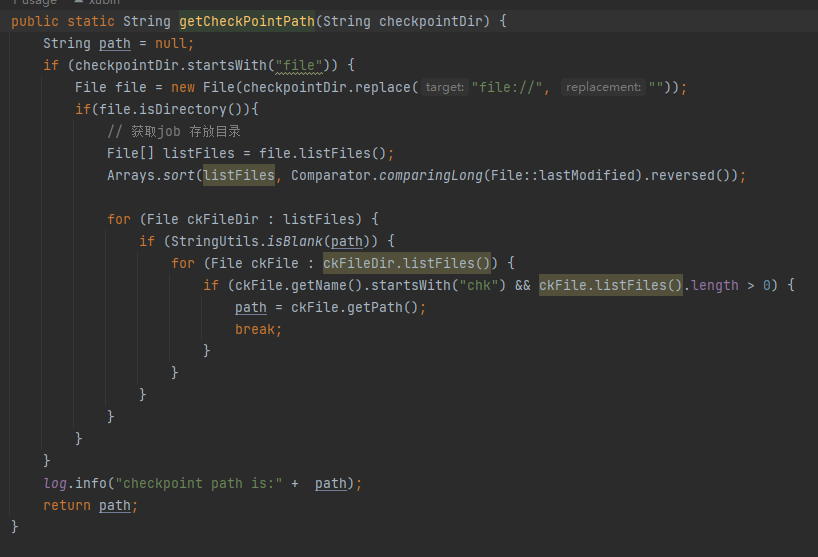Click highlighted 'ckFileDir.listFiles()' expression
The image size is (818, 557).
coord(407,263)
